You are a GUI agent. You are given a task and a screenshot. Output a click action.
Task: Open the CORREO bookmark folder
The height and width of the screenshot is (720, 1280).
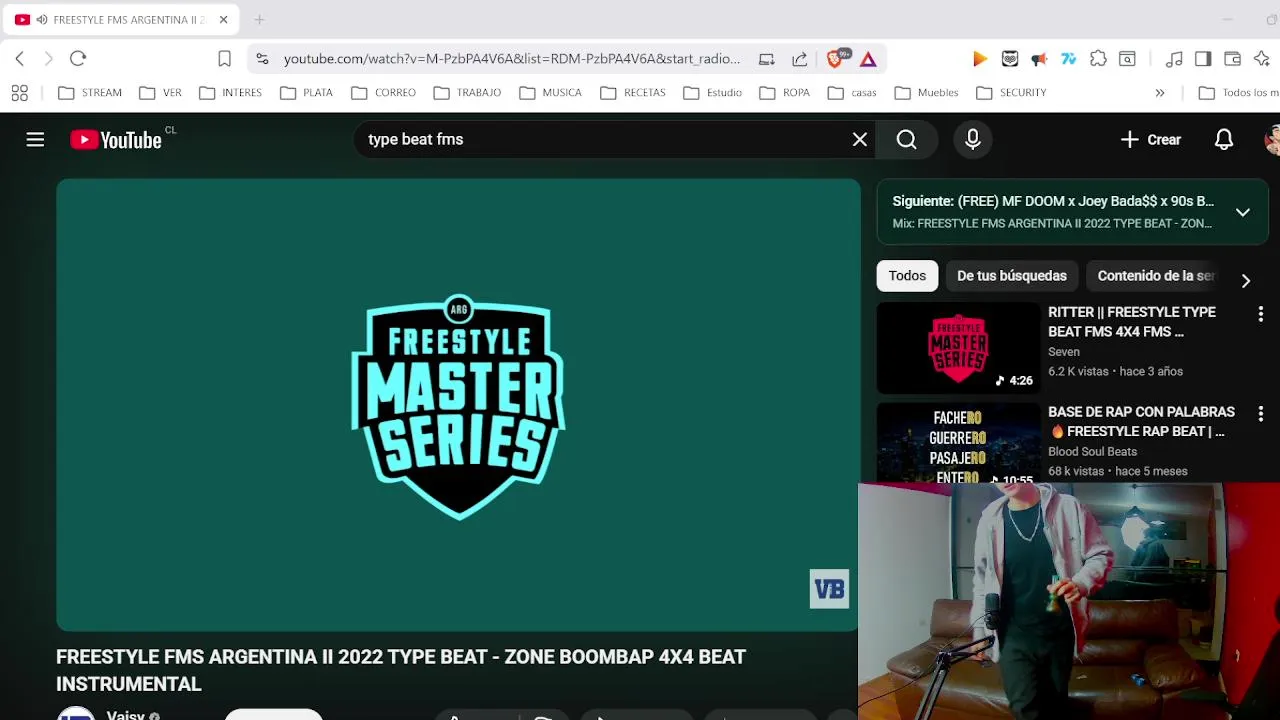pos(383,93)
